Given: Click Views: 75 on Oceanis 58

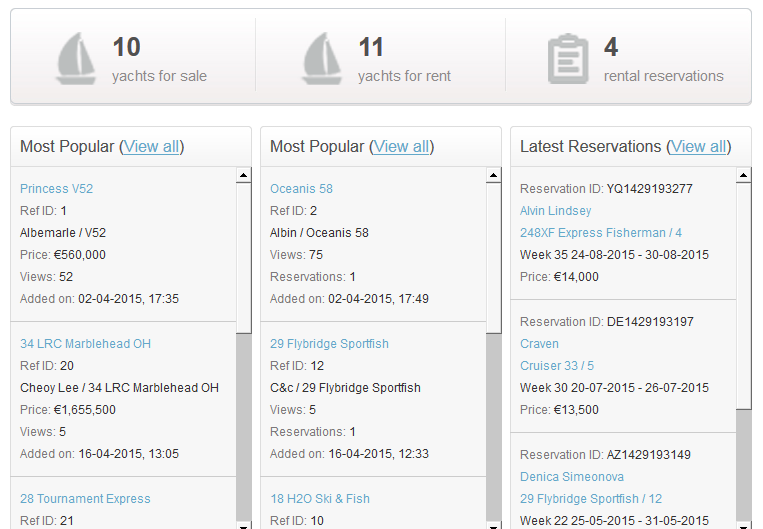Looking at the screenshot, I should click(x=296, y=255).
